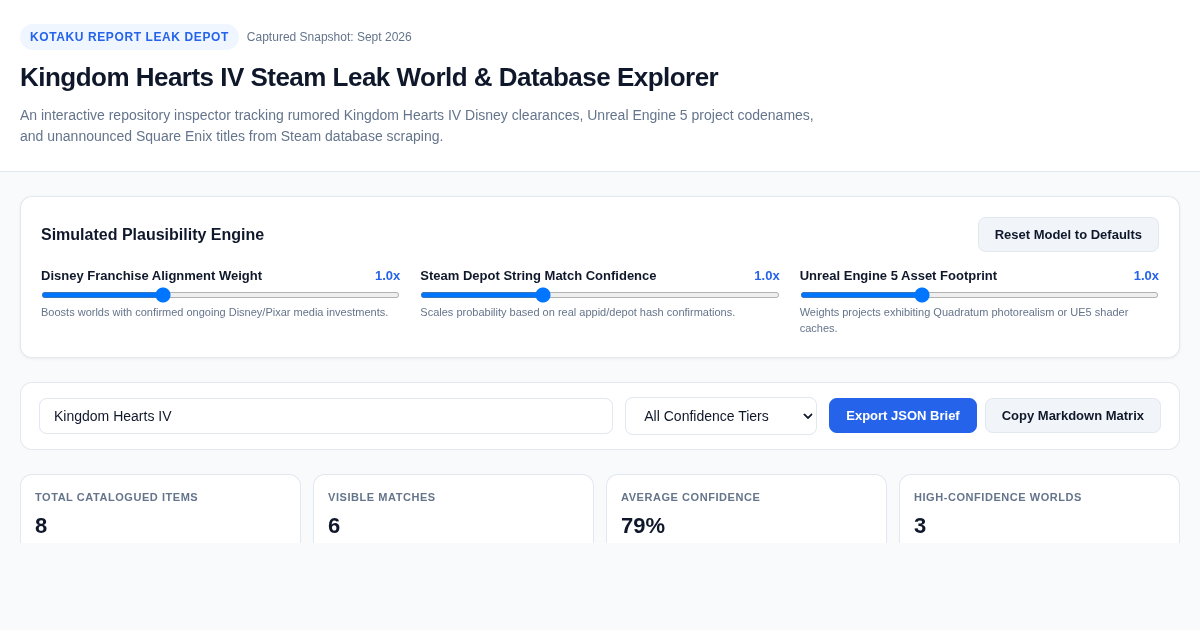
Task: Click the Simulated Plausibility Engine heading
Action: [152, 235]
